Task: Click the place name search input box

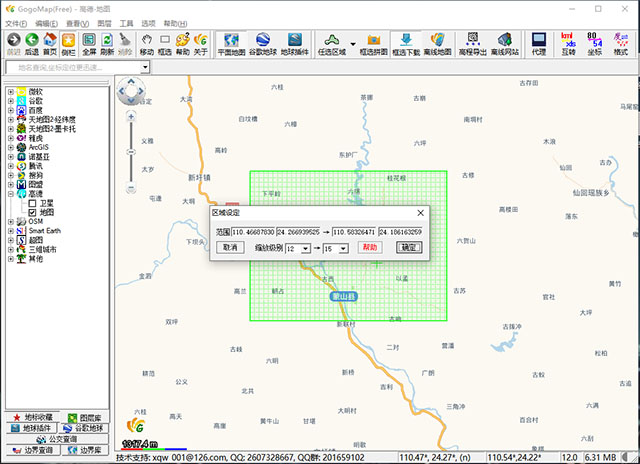Action: pyautogui.click(x=72, y=67)
